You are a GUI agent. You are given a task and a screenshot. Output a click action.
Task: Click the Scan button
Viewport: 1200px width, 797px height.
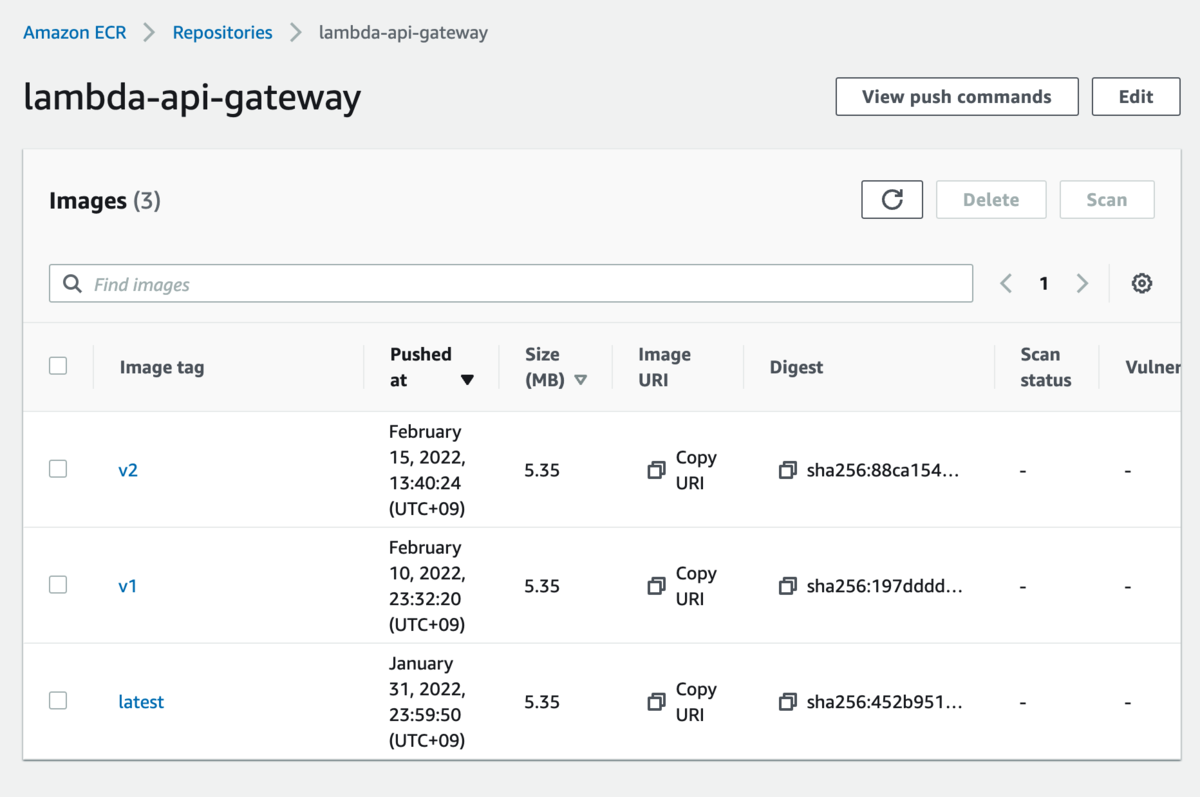click(x=1107, y=200)
